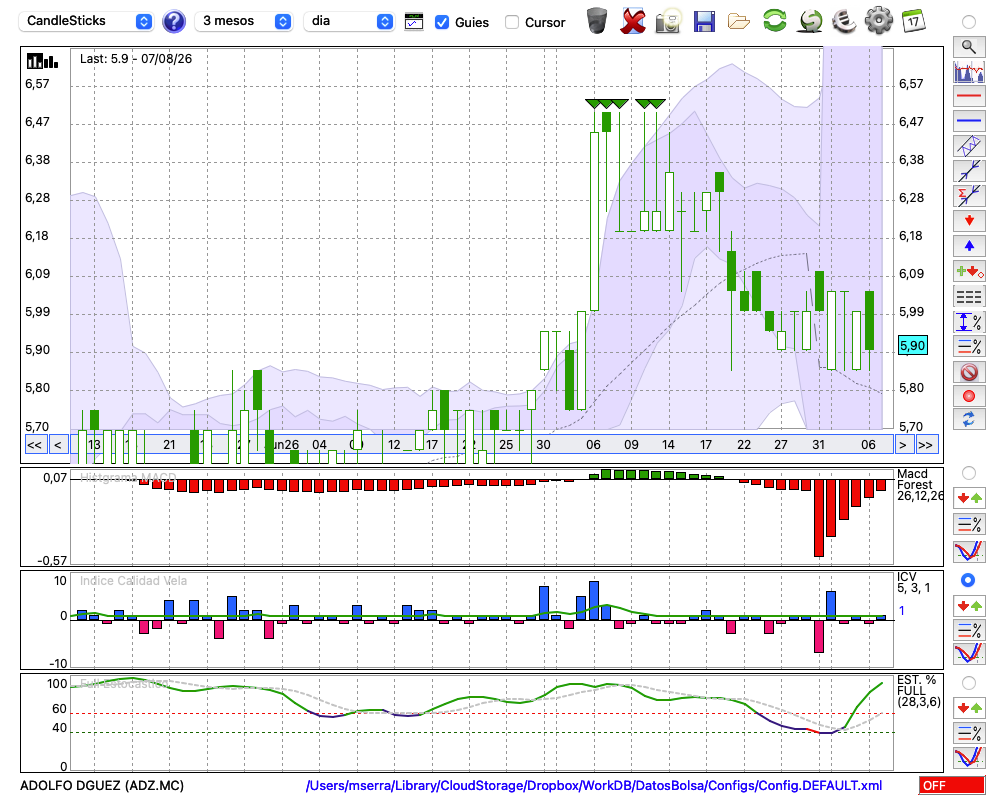The image size is (1000, 800).
Task: Click main chart lines percent tool
Action: pos(969,346)
